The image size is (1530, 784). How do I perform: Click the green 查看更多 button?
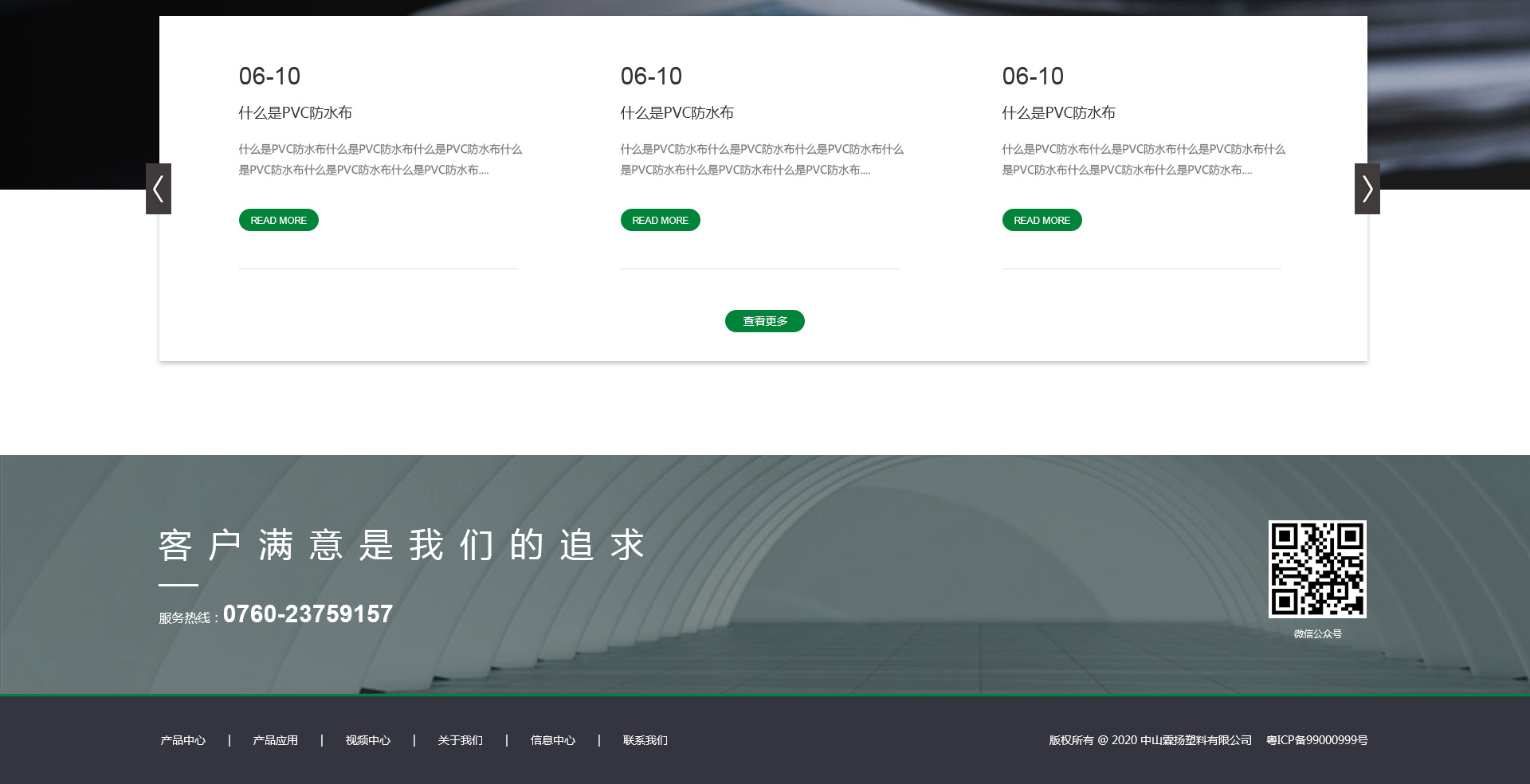click(764, 321)
